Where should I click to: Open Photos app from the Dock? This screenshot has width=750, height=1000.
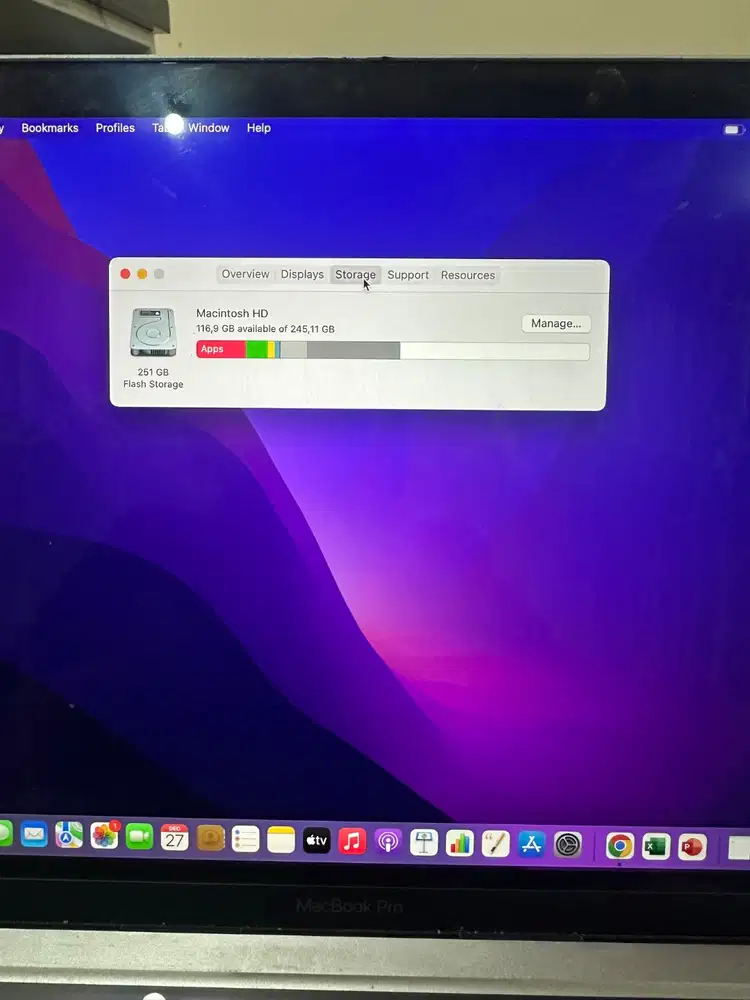point(105,835)
